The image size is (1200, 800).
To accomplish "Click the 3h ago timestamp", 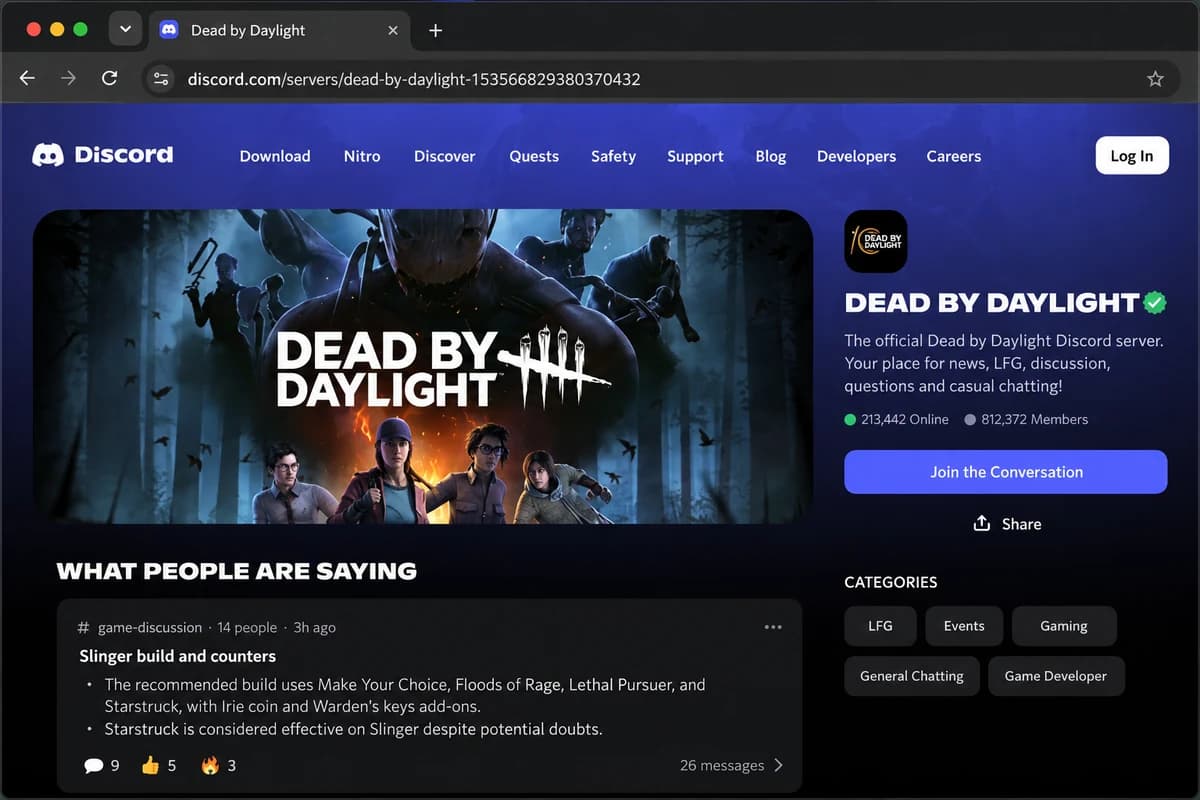I will 314,628.
